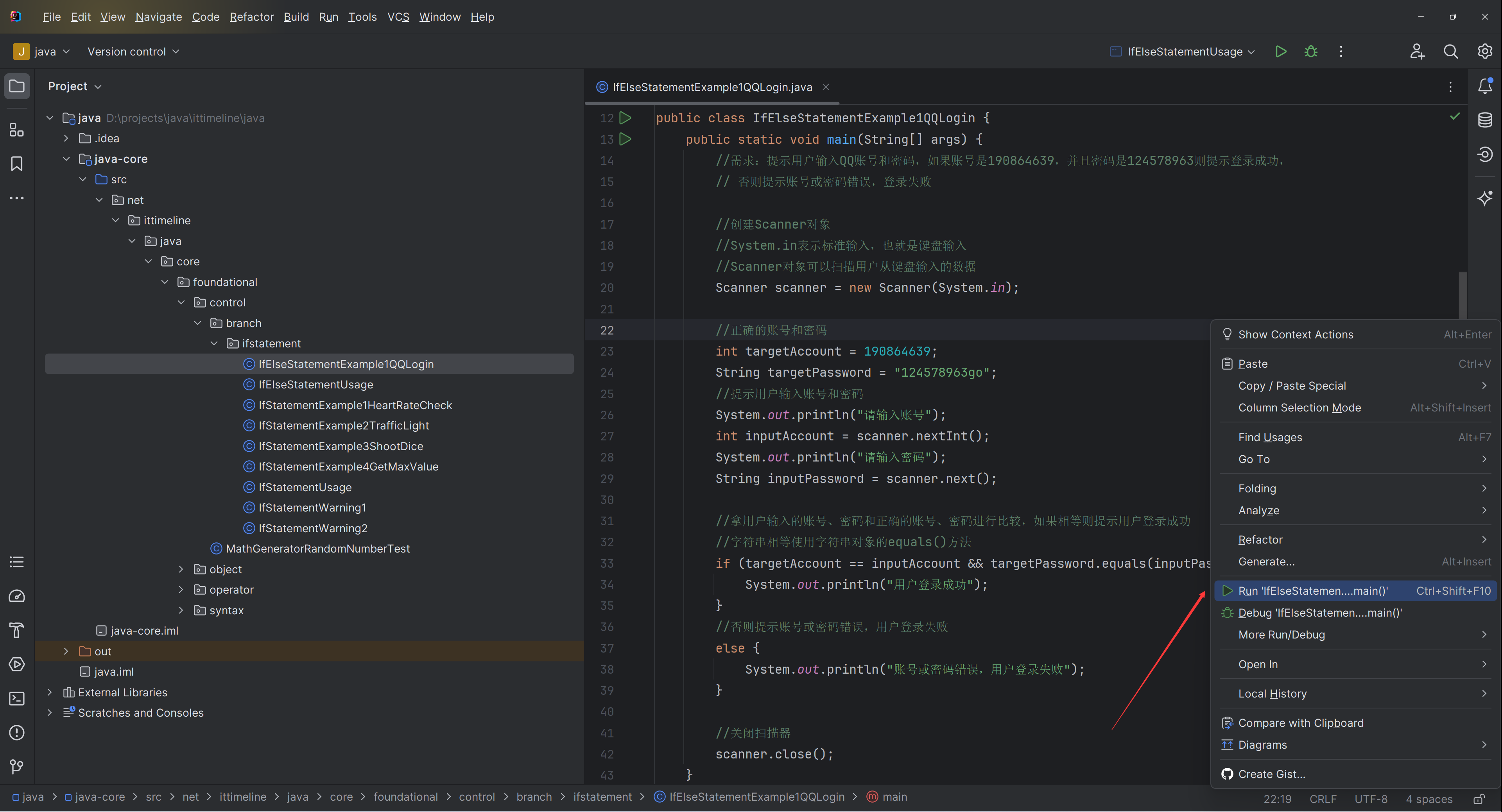Collapse the java-core module node

pyautogui.click(x=66, y=159)
